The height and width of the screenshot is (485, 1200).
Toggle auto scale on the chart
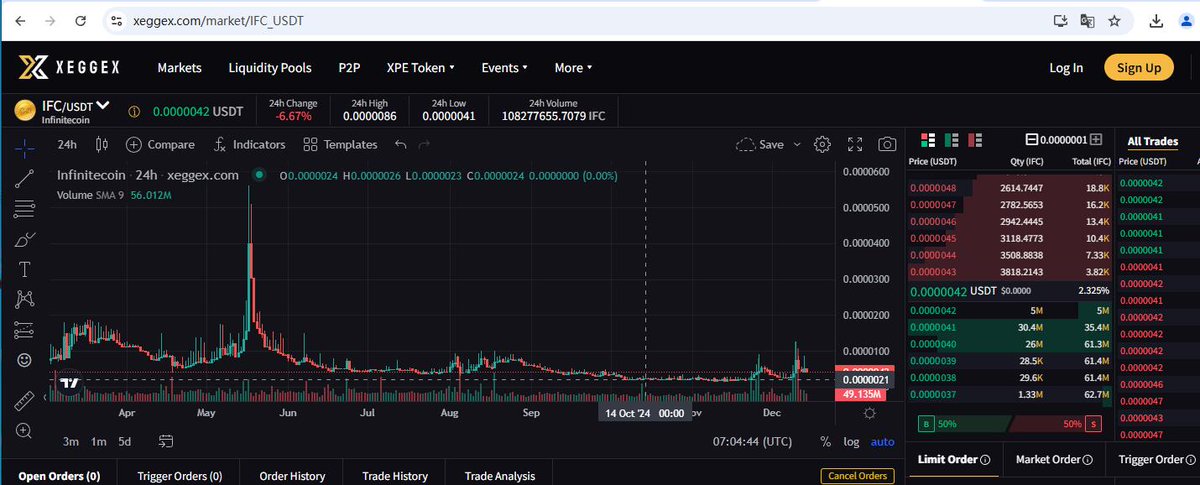[883, 441]
